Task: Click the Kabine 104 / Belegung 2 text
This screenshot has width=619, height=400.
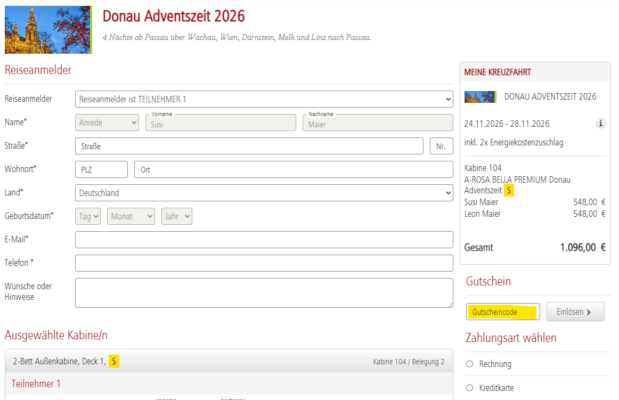Action: (x=409, y=361)
